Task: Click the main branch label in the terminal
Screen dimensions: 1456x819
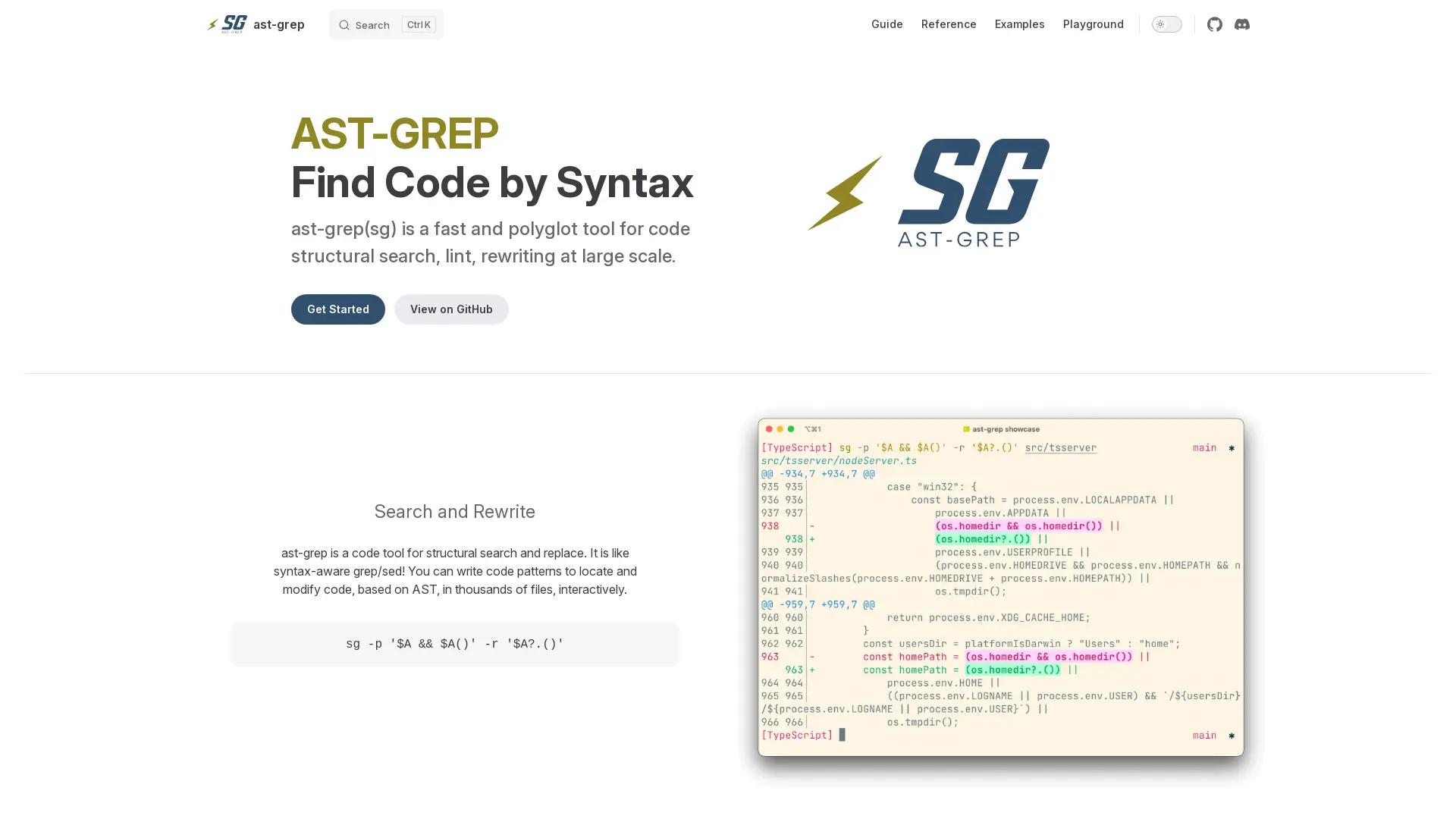Action: click(x=1204, y=447)
